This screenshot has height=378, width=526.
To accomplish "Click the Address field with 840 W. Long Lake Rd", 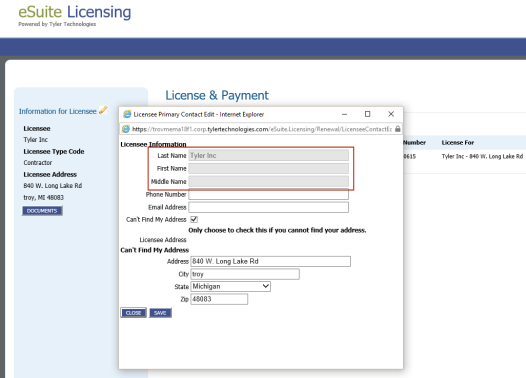I will coord(271,261).
